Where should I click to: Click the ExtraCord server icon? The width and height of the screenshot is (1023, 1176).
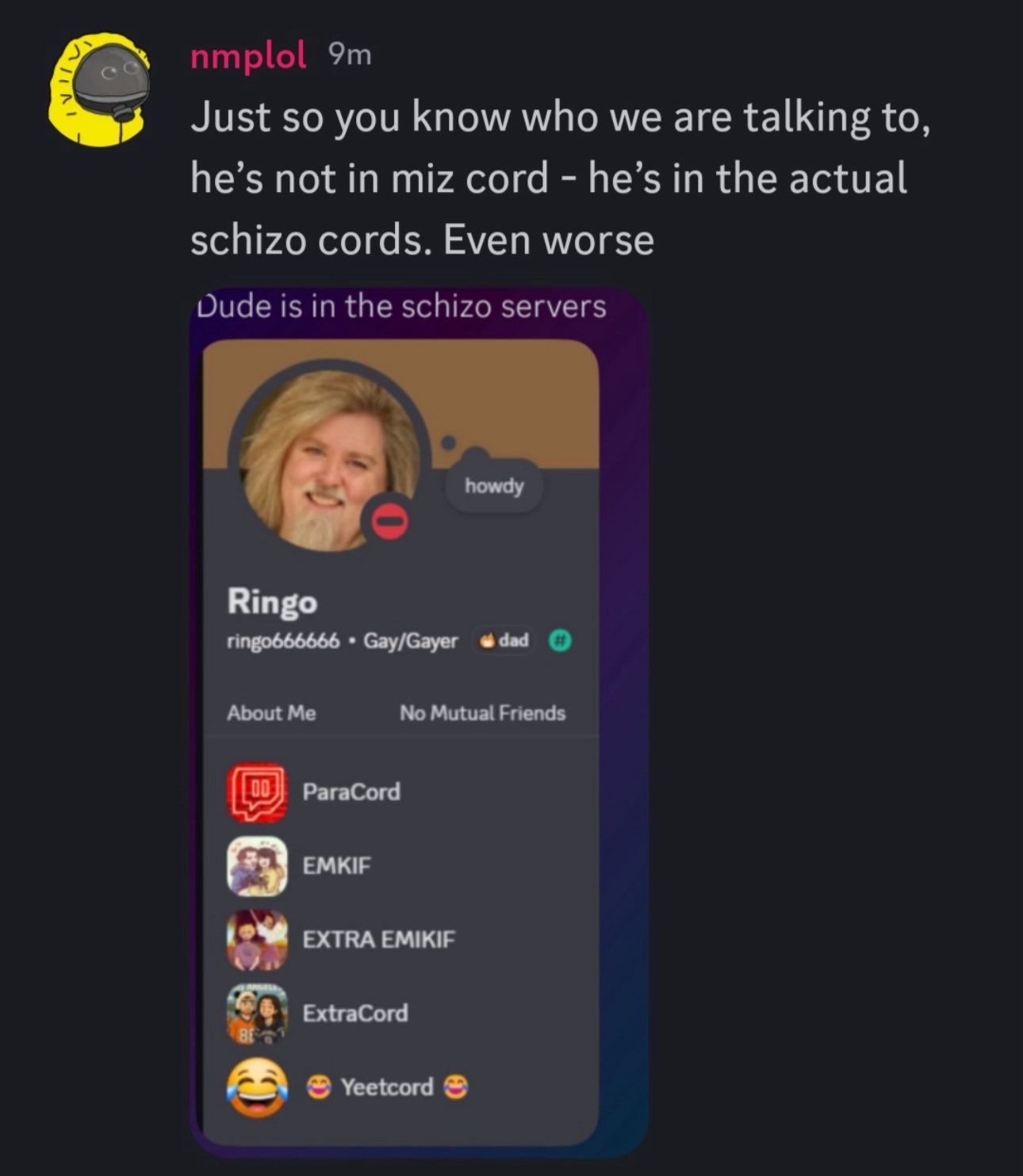tap(257, 1013)
